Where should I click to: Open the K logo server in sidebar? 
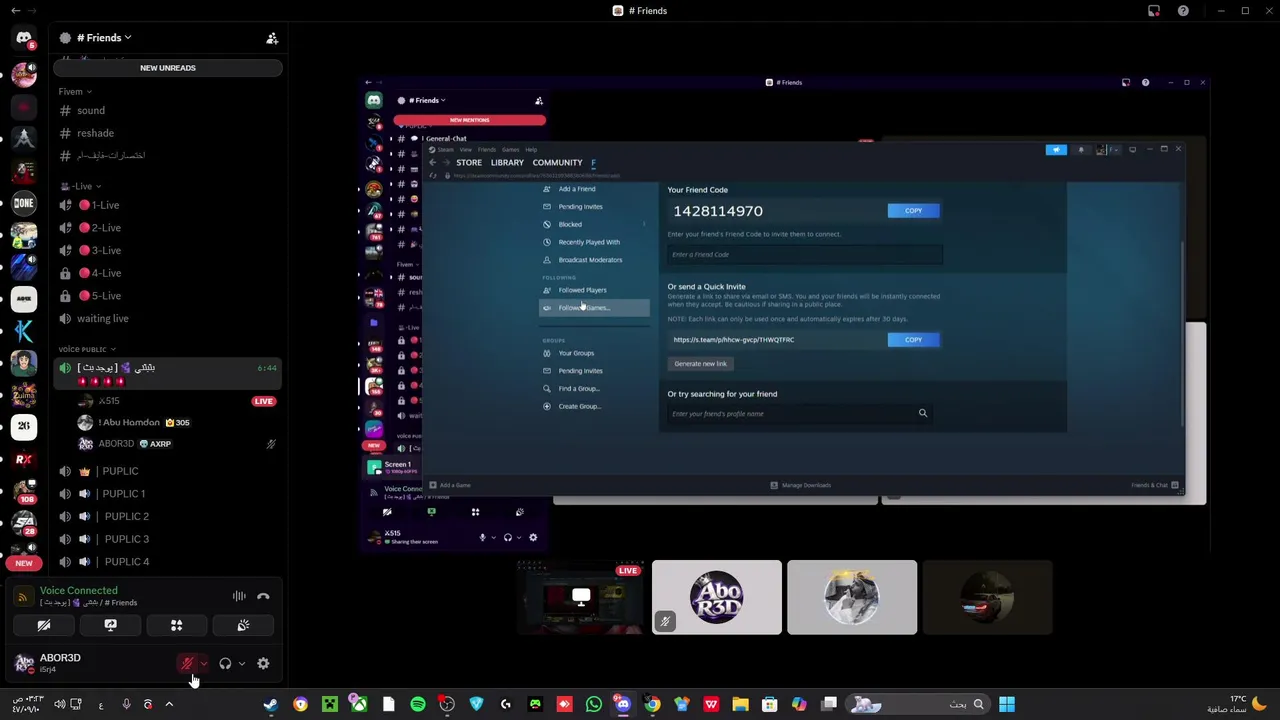click(24, 331)
